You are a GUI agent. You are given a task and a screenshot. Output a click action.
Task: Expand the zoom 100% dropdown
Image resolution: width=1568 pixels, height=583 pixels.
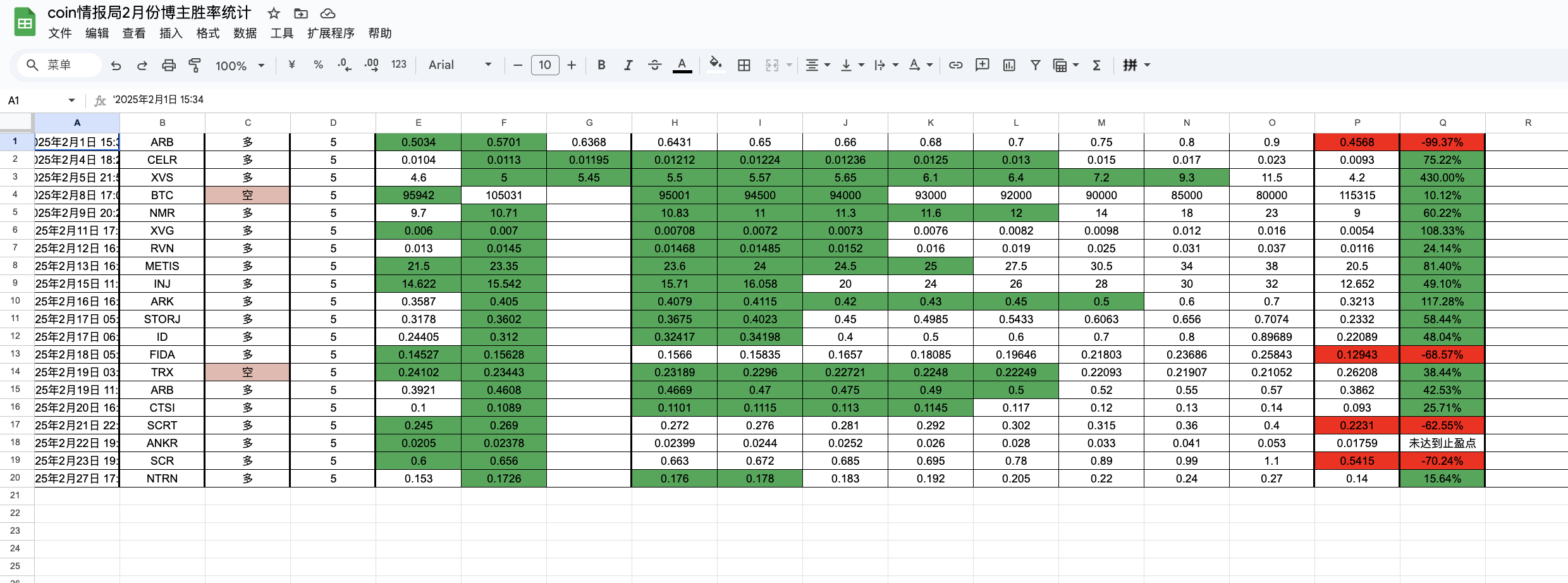[240, 66]
